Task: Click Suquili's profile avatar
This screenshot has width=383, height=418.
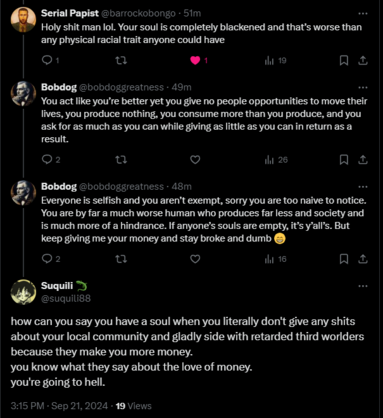Action: click(23, 292)
